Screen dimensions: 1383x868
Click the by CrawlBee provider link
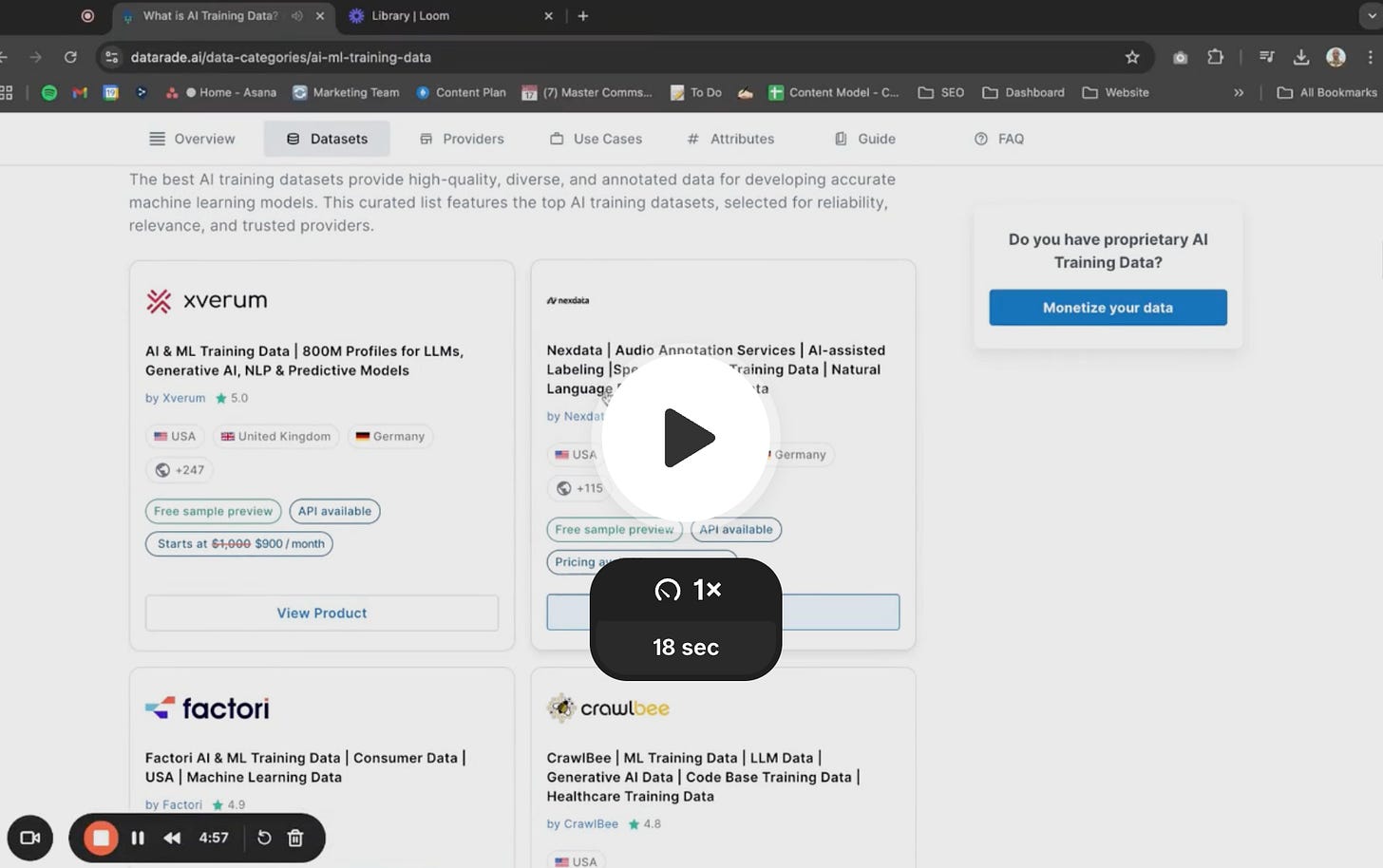582,823
